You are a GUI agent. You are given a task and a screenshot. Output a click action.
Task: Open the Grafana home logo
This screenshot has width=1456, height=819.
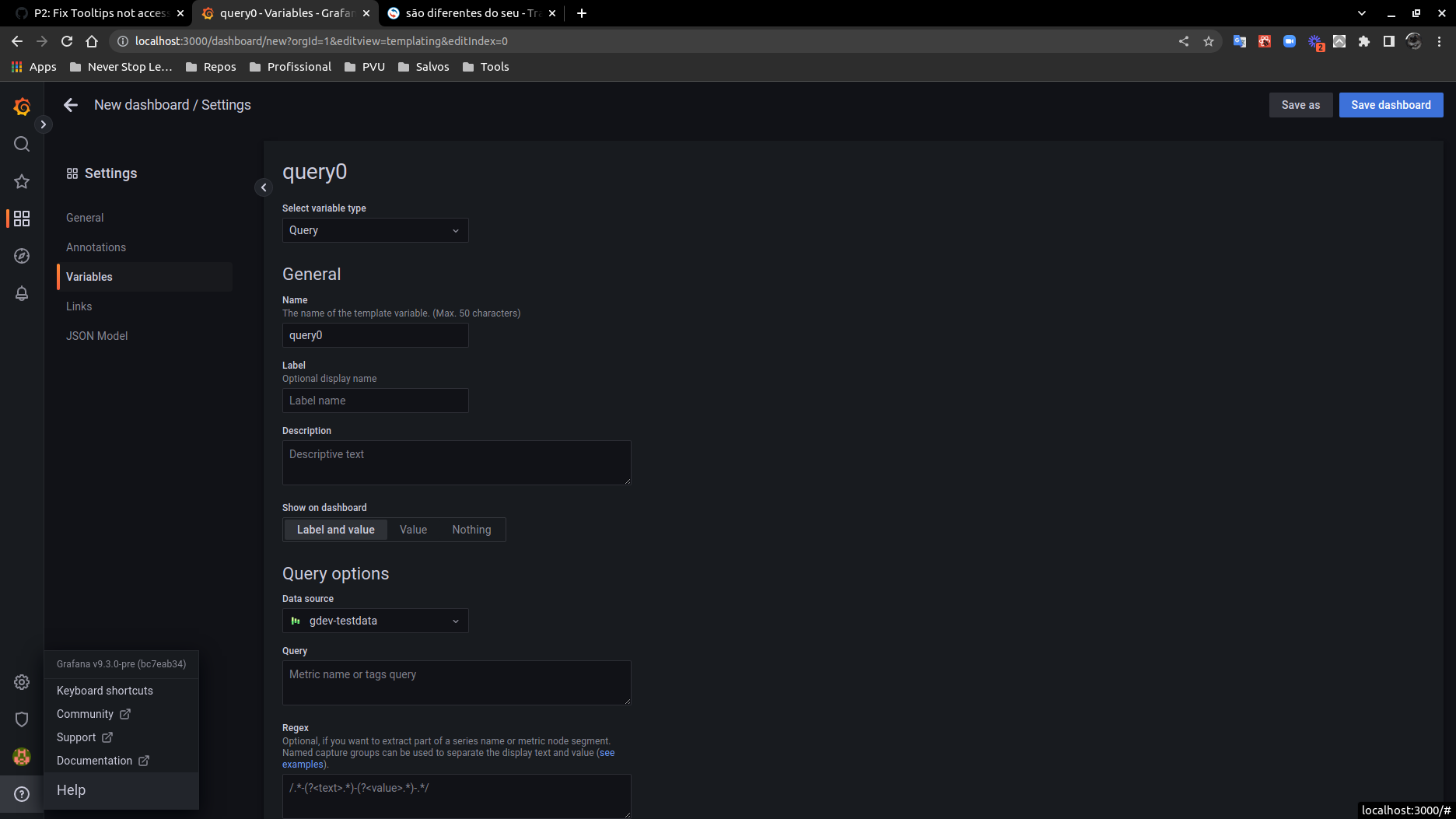tap(22, 106)
